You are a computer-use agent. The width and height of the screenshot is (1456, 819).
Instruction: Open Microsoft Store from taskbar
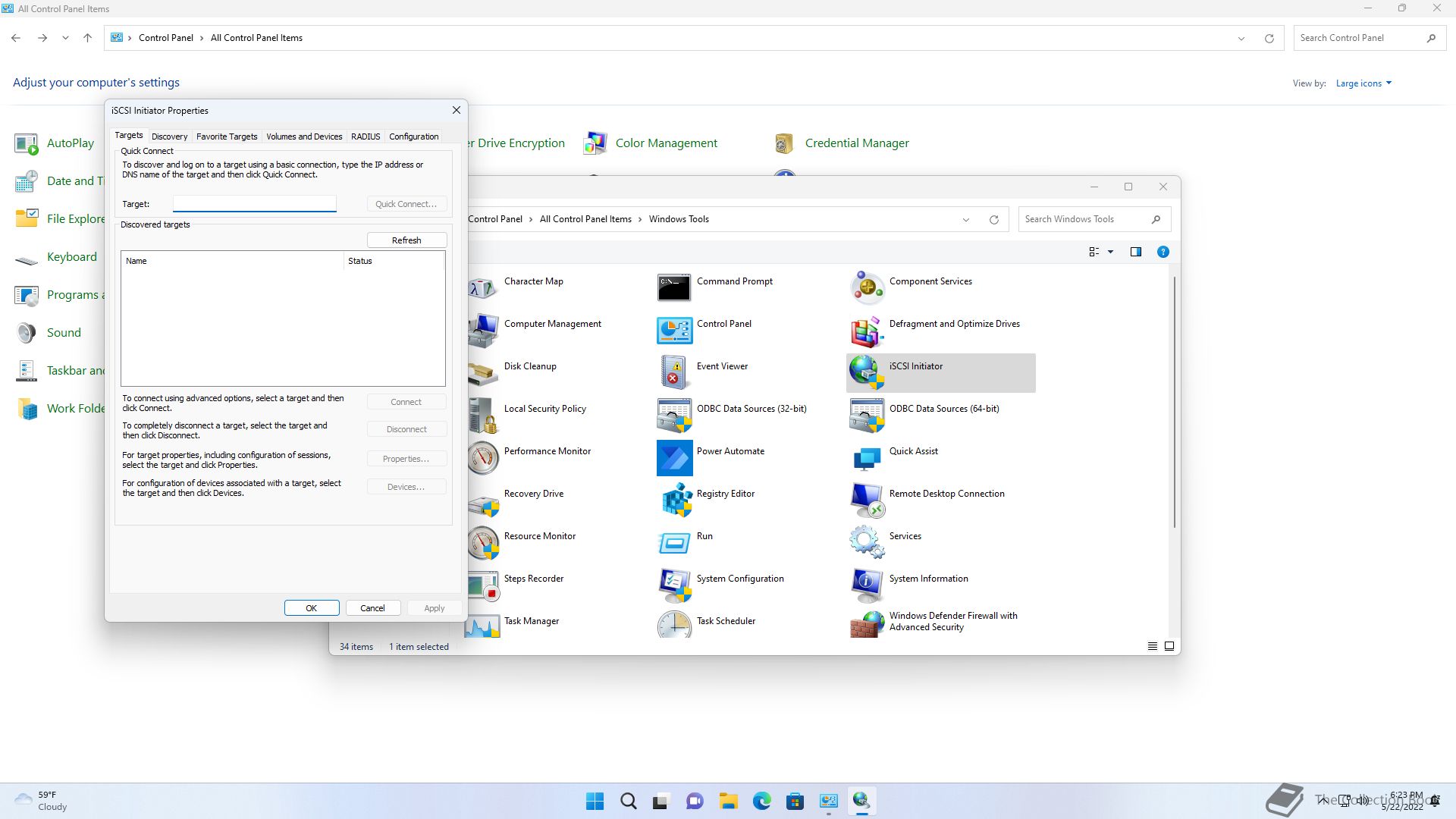pyautogui.click(x=795, y=801)
